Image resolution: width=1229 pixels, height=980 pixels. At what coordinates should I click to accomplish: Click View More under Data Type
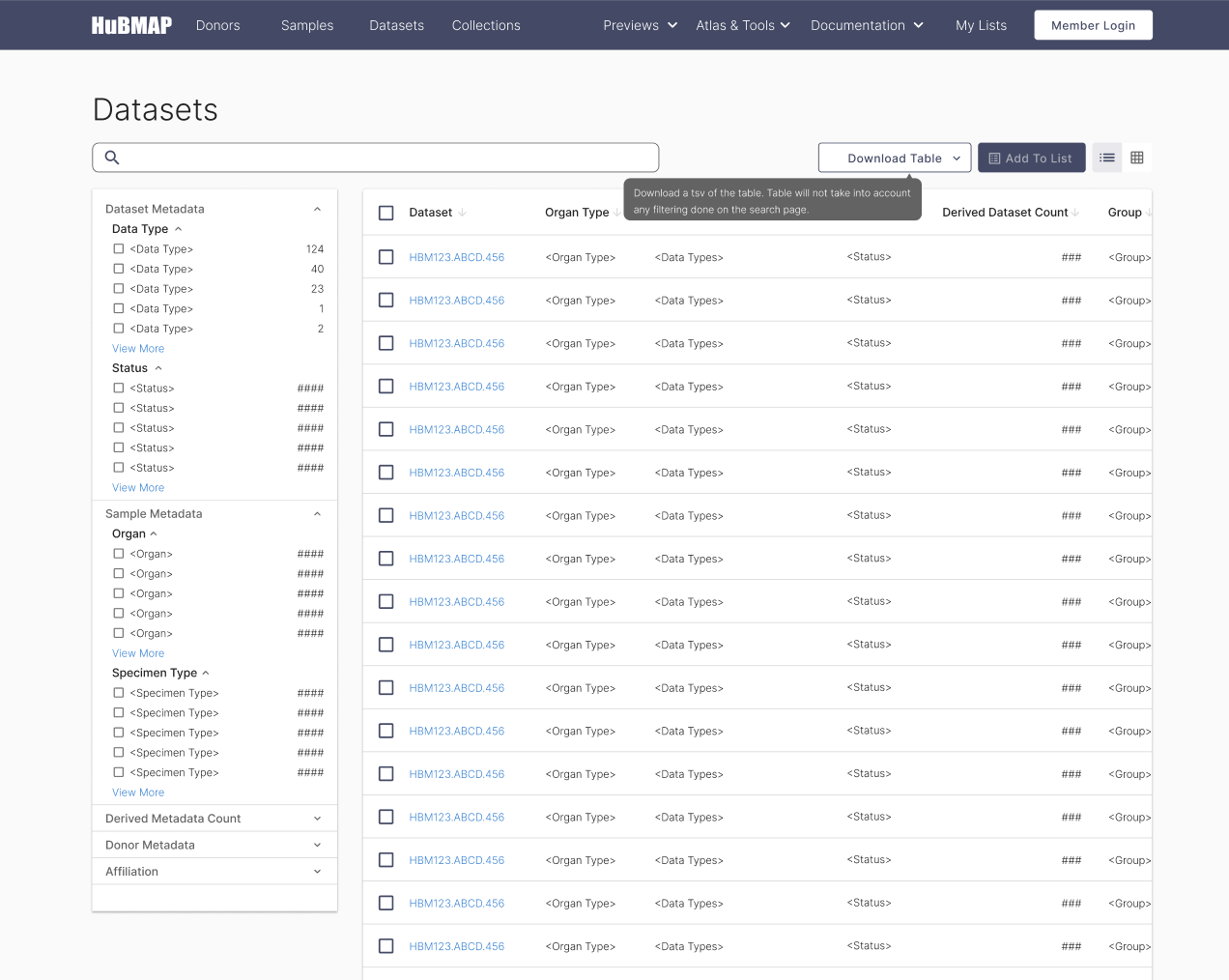137,348
